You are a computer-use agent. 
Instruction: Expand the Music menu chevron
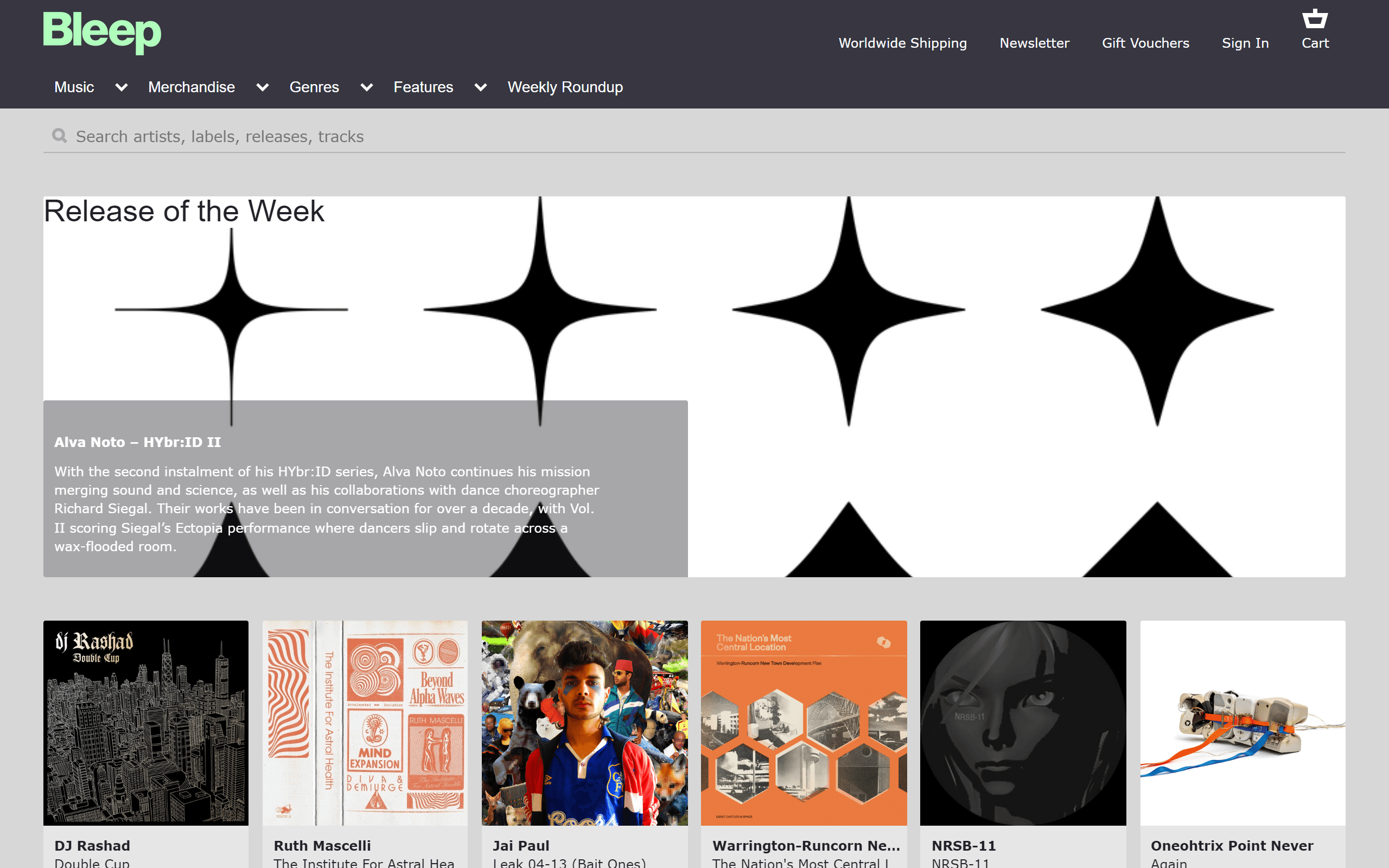click(121, 87)
